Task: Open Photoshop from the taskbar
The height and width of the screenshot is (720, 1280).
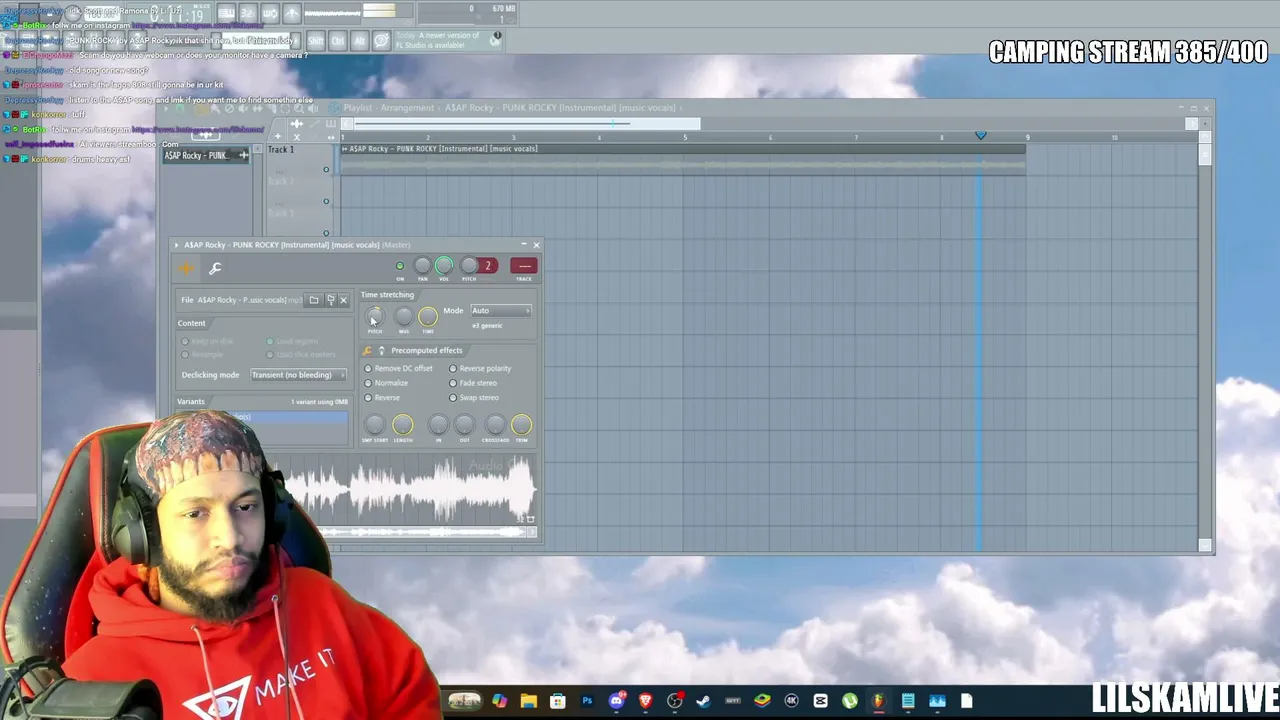Action: (x=587, y=701)
